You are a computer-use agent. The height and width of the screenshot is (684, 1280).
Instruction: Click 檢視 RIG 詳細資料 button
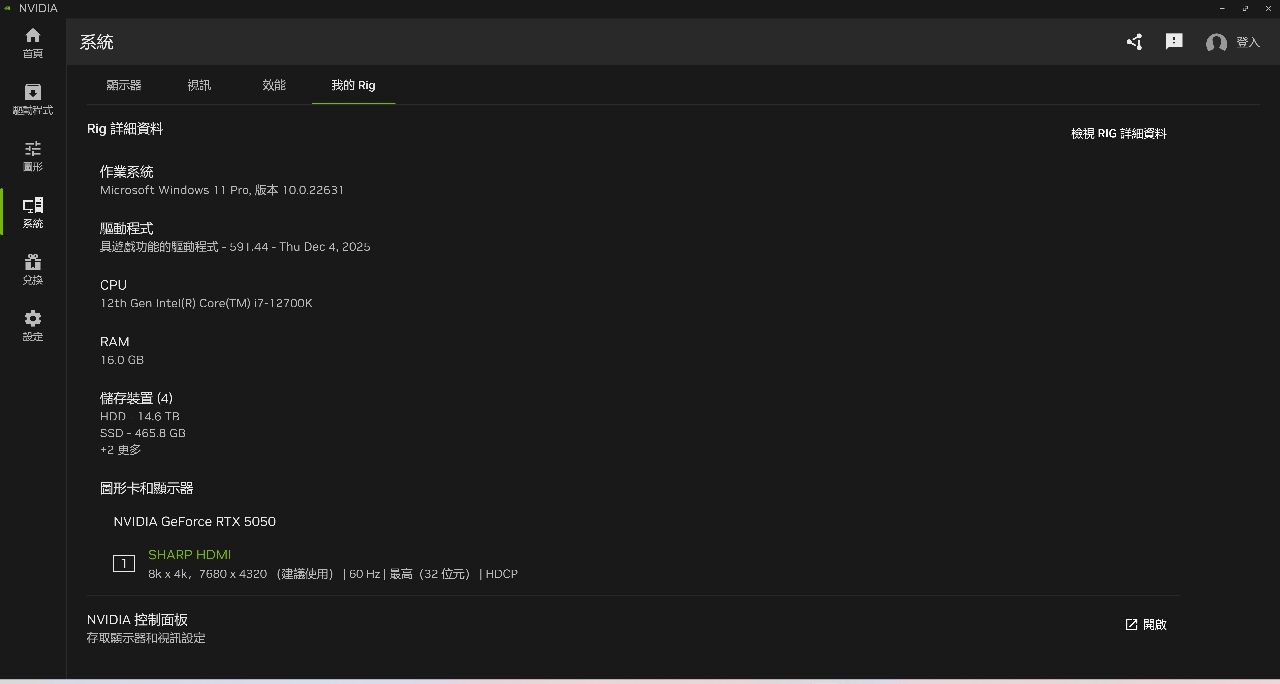(1118, 133)
